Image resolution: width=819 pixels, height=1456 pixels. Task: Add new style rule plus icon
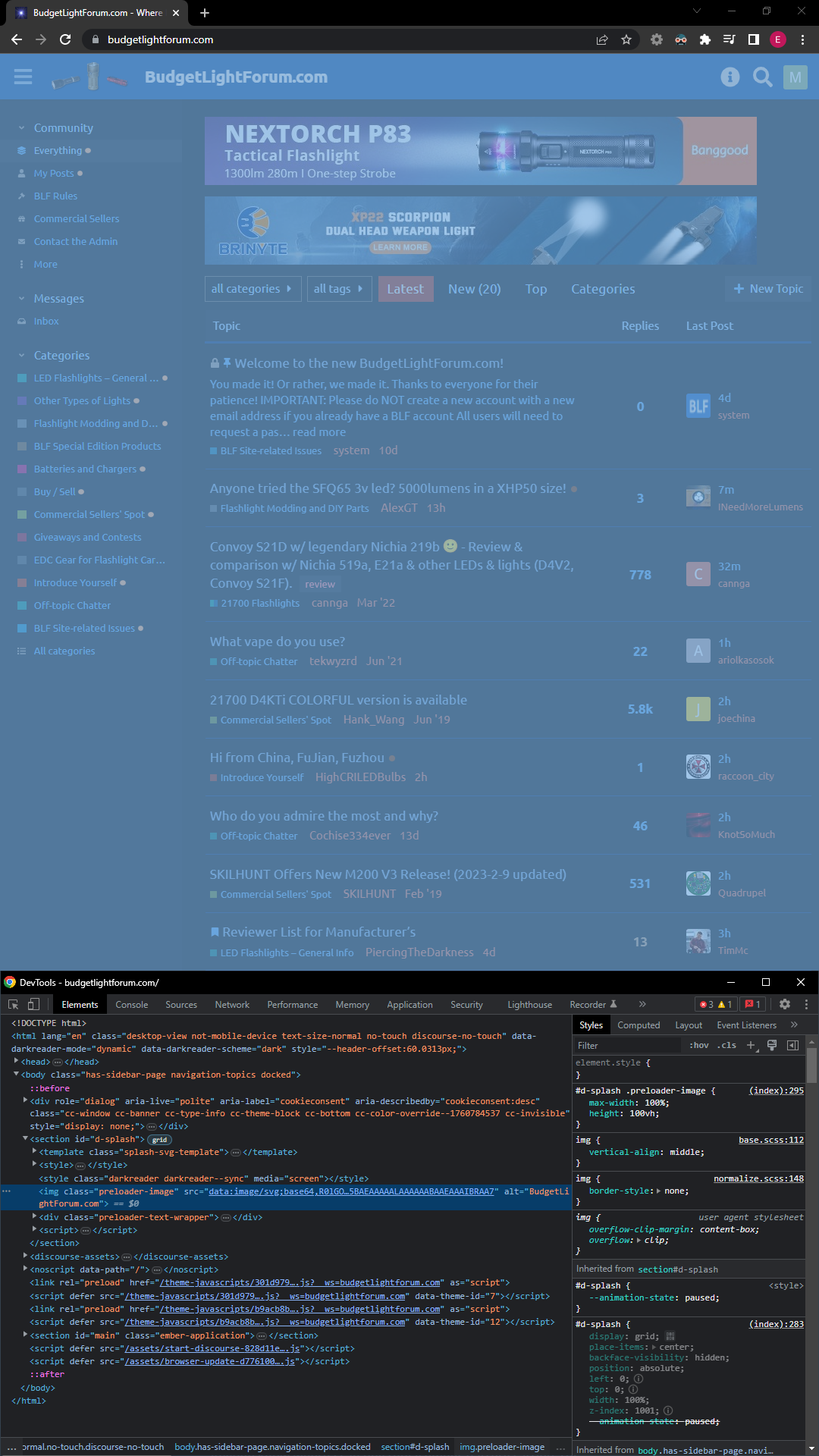click(751, 1045)
